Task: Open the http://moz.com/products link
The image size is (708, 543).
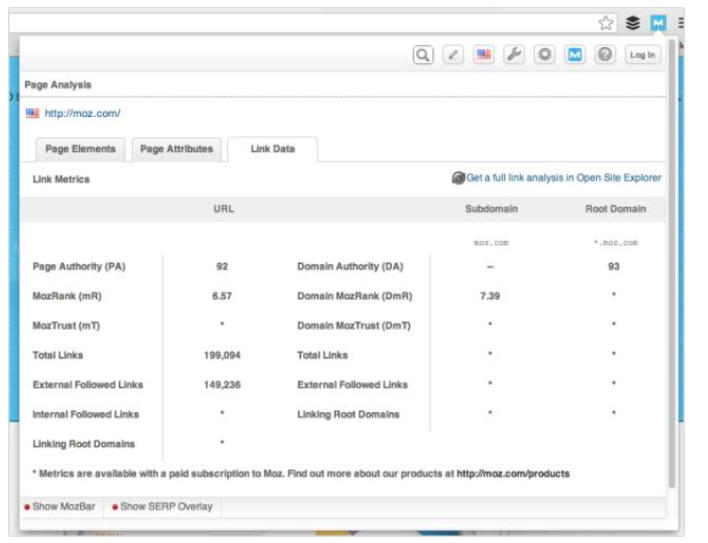Action: [x=513, y=473]
